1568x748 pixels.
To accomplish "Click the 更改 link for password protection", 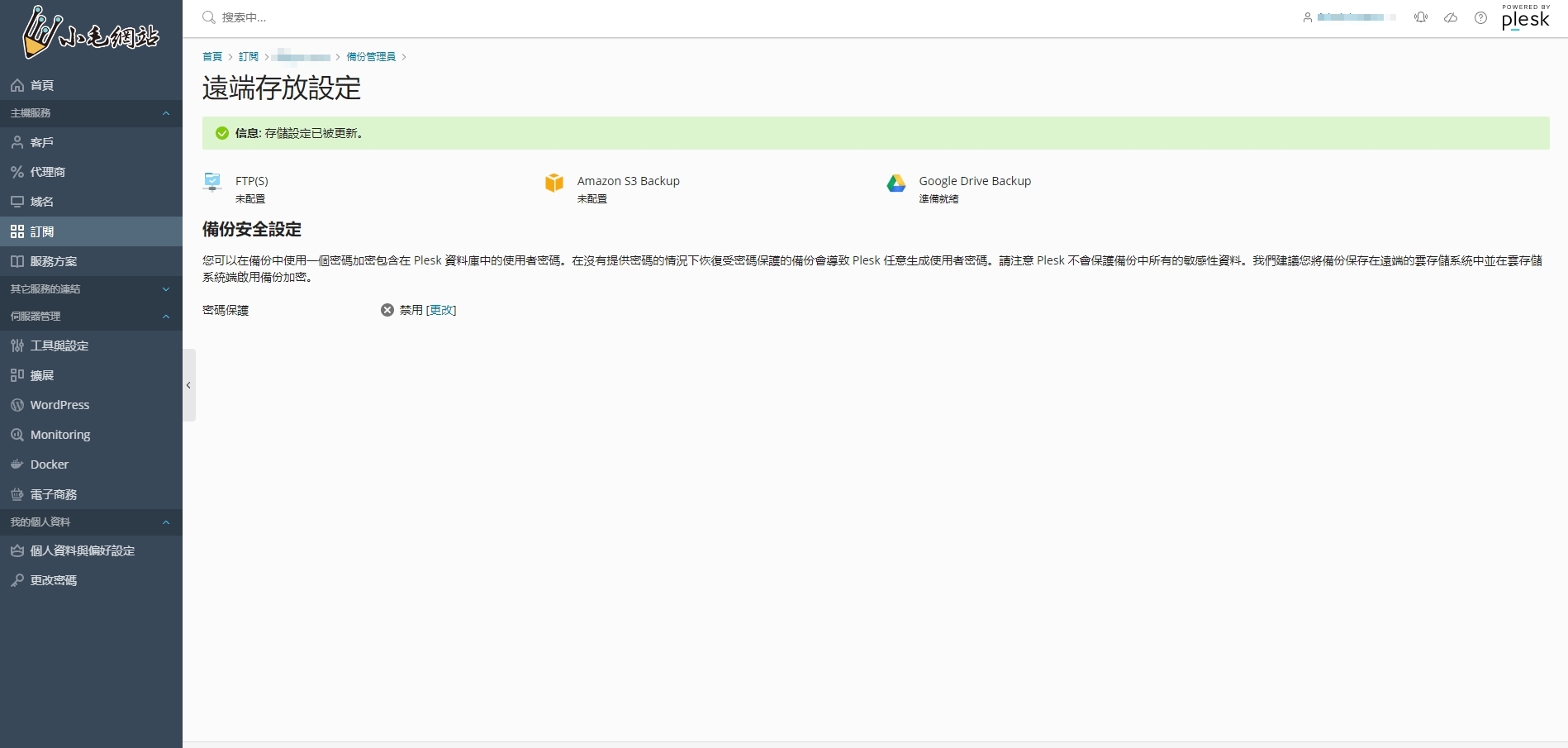I will point(441,310).
